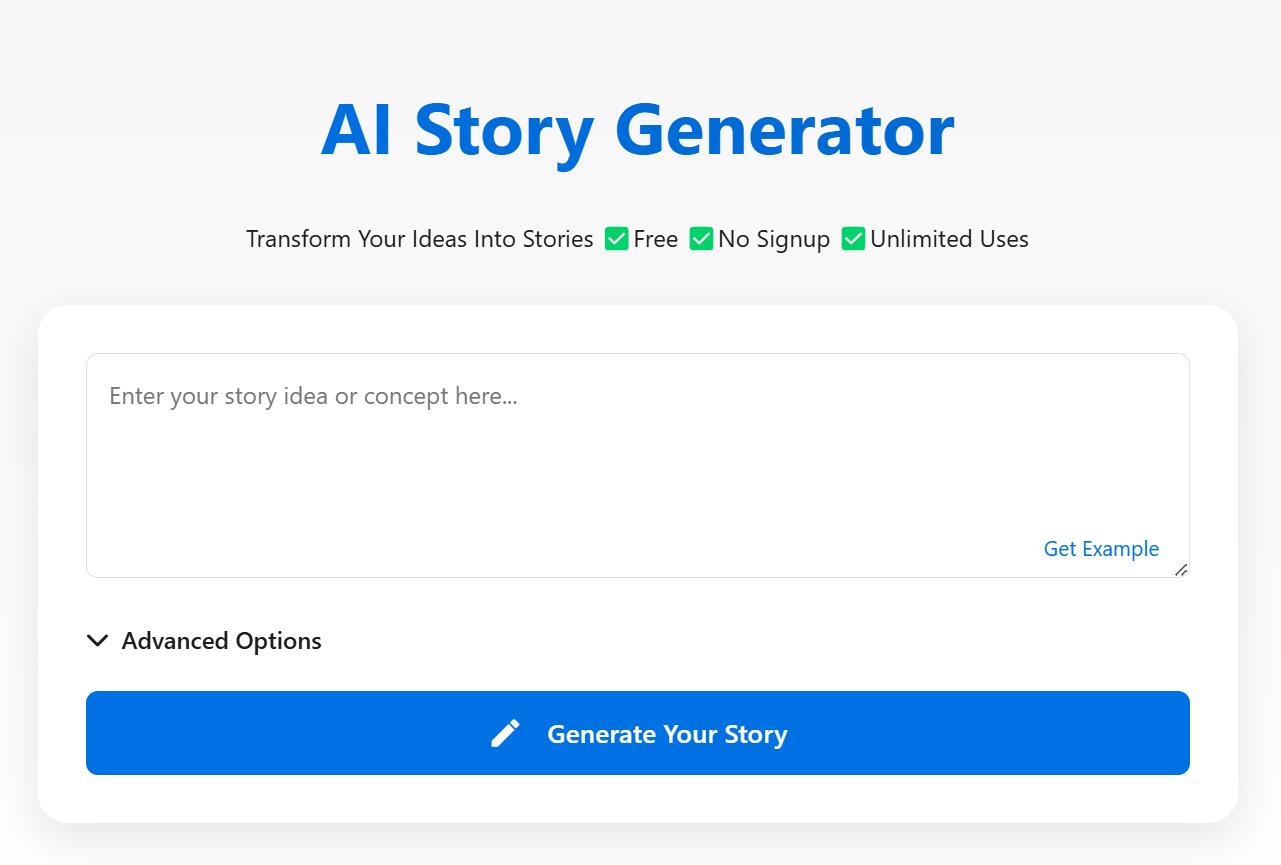This screenshot has width=1281, height=865.
Task: Click the green checkmark beside No Signup
Action: click(x=701, y=239)
